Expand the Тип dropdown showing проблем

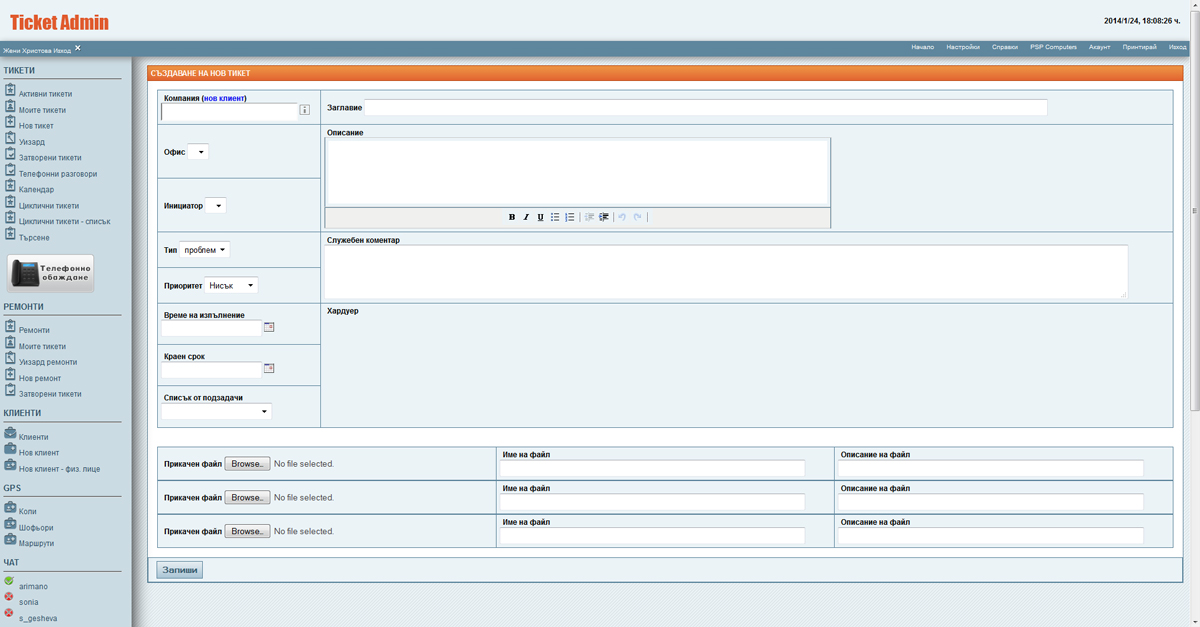[x=205, y=250]
